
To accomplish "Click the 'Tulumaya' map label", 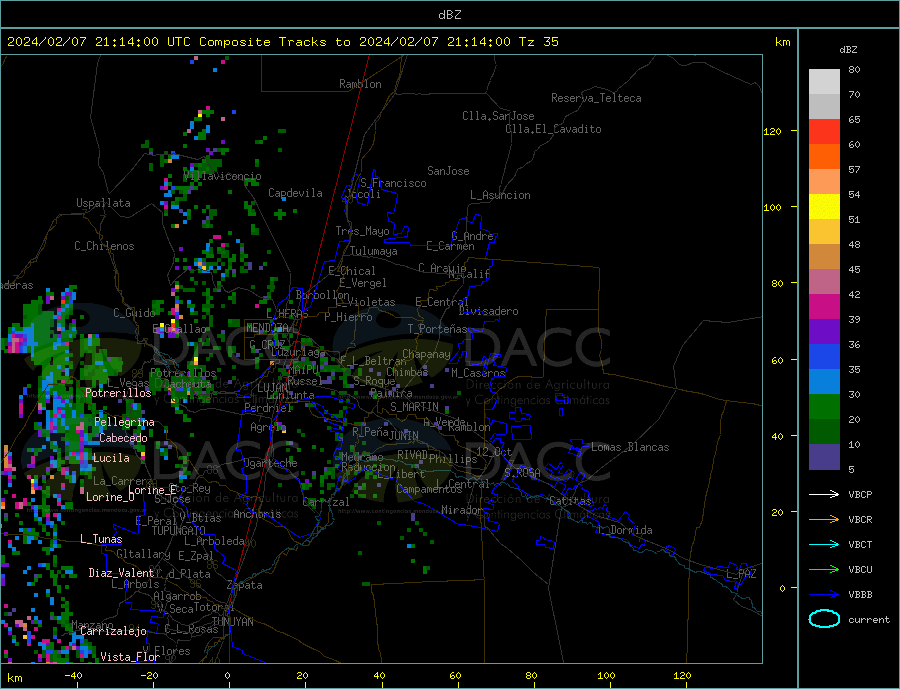I will click(x=374, y=251).
